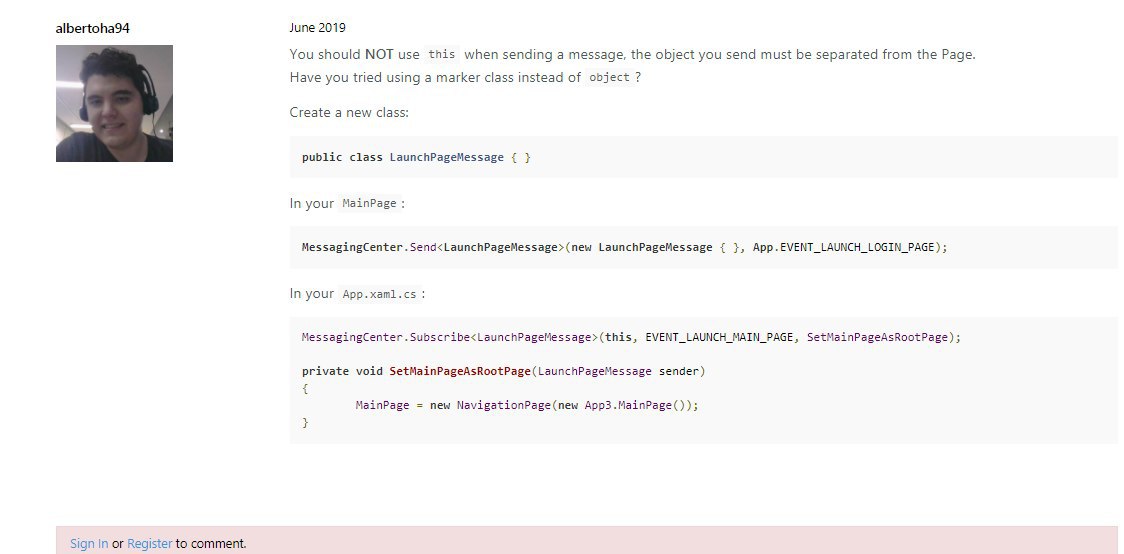Click the inline 'App.xaml.cs' code label

click(x=379, y=294)
